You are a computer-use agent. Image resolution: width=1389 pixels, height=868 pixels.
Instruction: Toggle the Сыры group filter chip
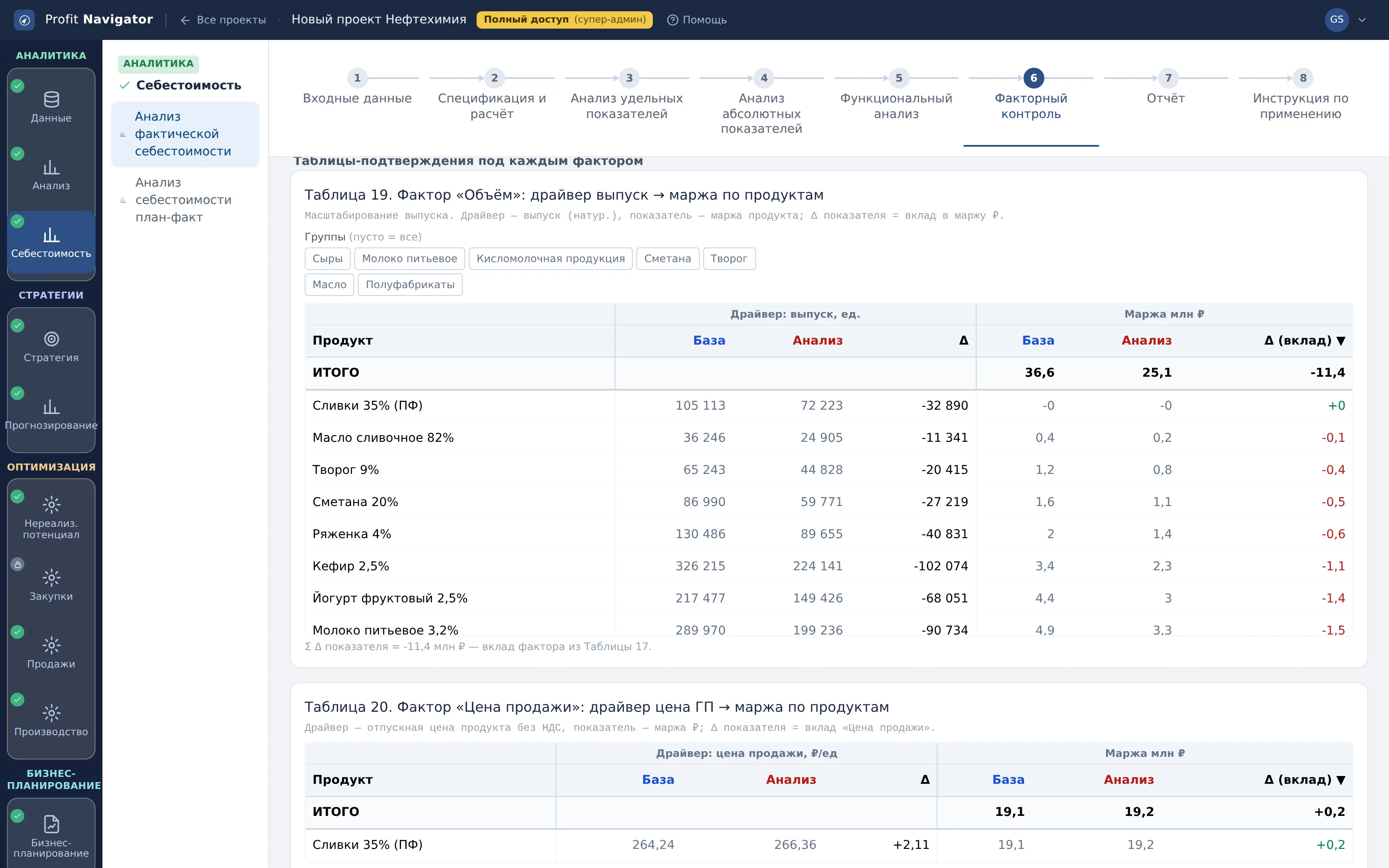[327, 259]
